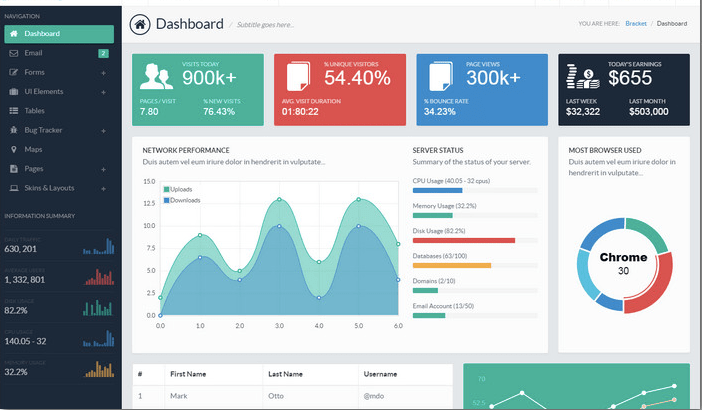Click the Daily Traffic sparkline chart
Image resolution: width=702 pixels, height=410 pixels.
[98, 246]
